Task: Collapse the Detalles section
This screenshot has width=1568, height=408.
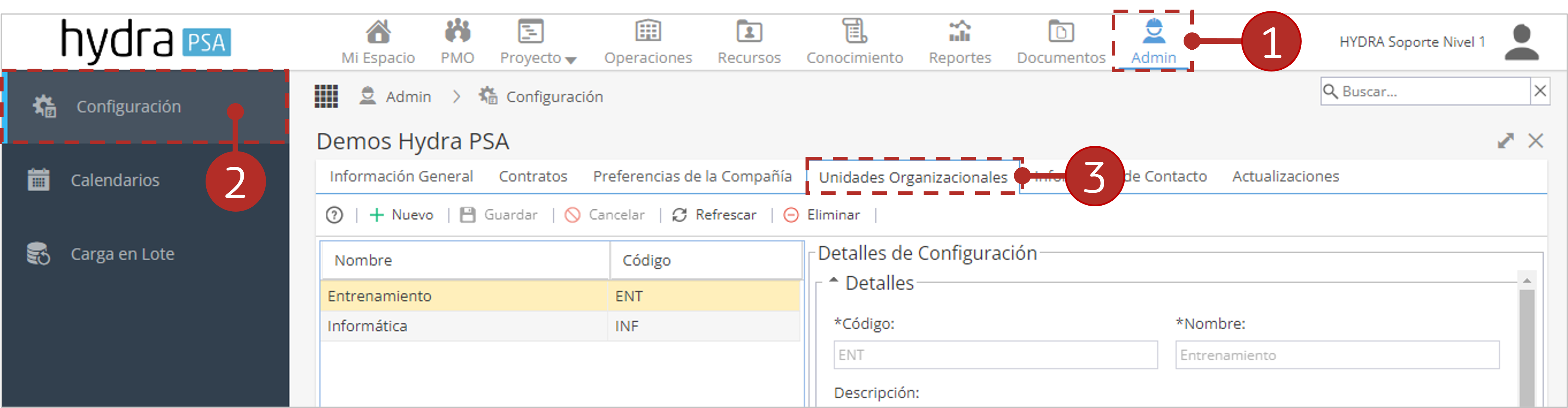Action: (834, 281)
